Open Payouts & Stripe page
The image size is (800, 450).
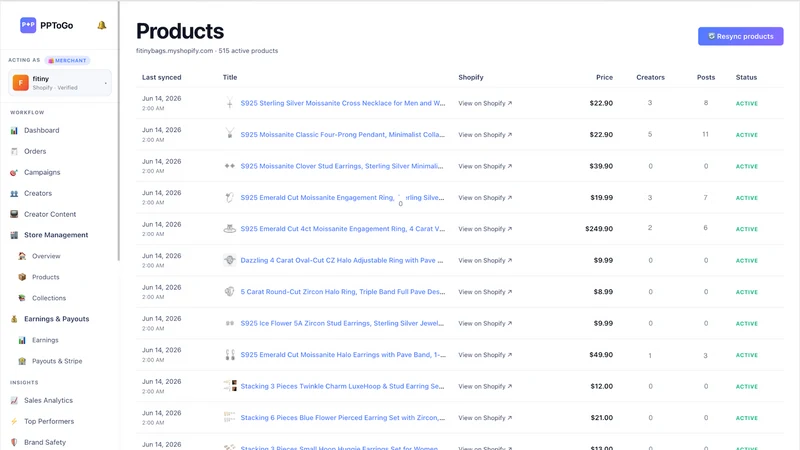(x=57, y=361)
